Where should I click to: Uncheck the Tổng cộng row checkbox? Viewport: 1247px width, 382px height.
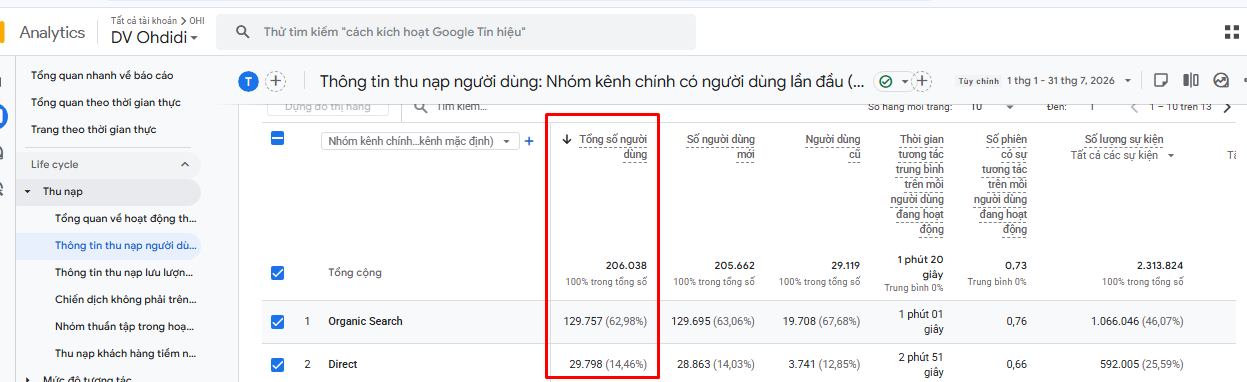click(x=278, y=272)
